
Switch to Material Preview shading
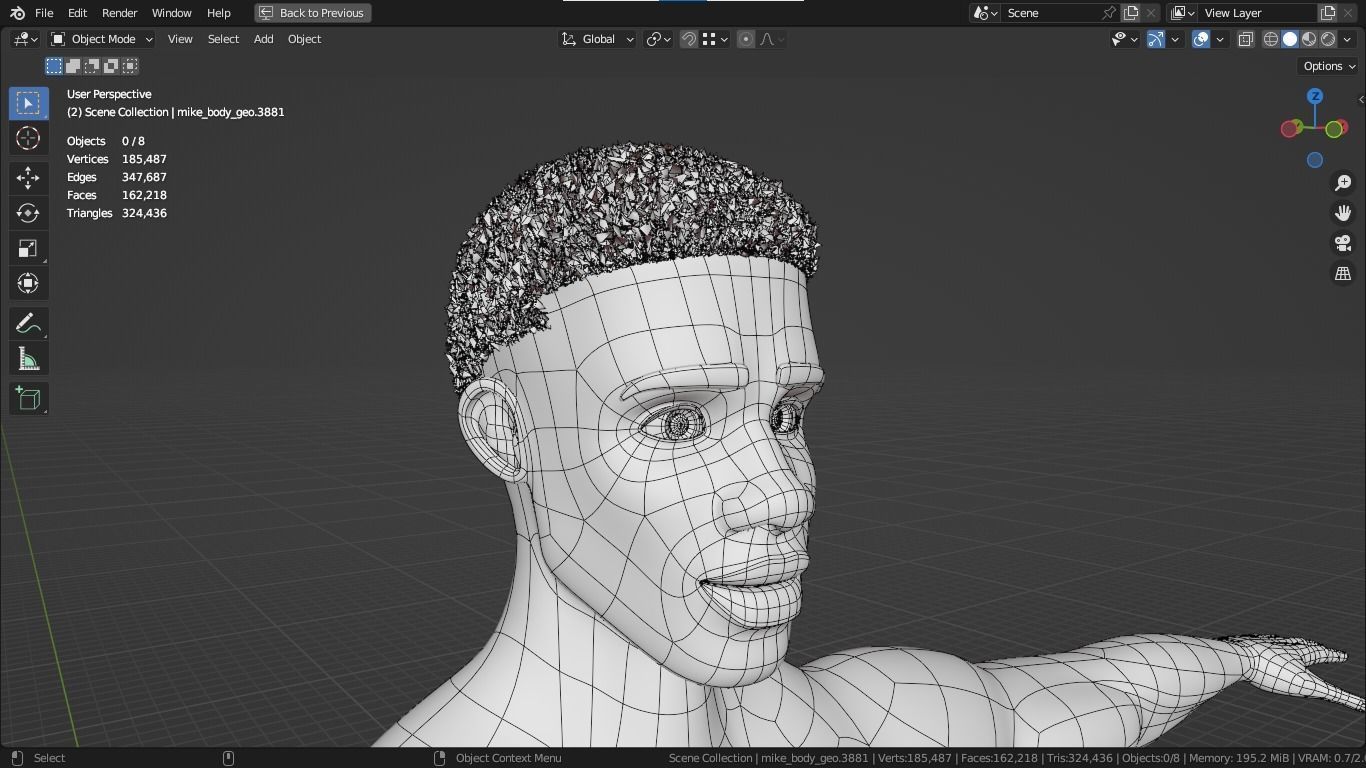(x=1309, y=39)
